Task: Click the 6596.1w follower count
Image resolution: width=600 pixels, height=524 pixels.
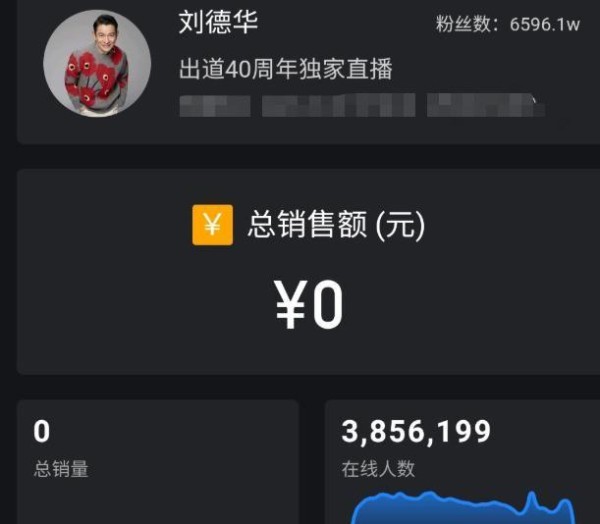Action: pos(545,24)
